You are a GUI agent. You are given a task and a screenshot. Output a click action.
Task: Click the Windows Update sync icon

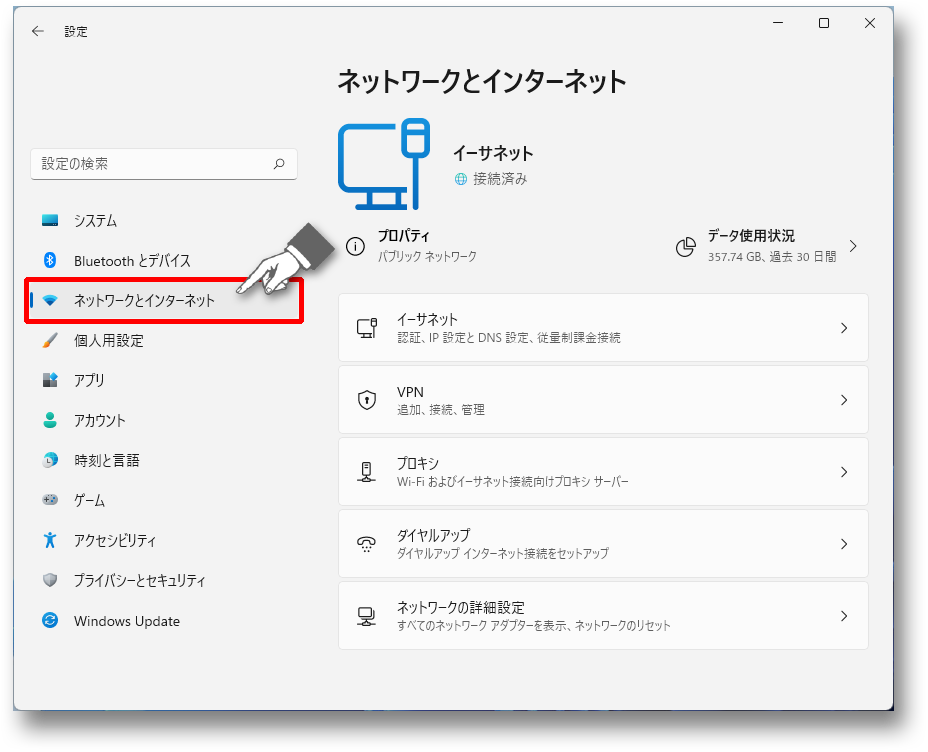[50, 620]
